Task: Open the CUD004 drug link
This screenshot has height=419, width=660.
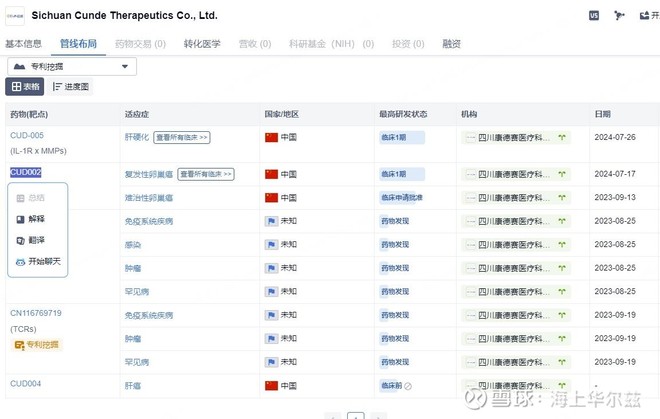Action: [x=26, y=384]
